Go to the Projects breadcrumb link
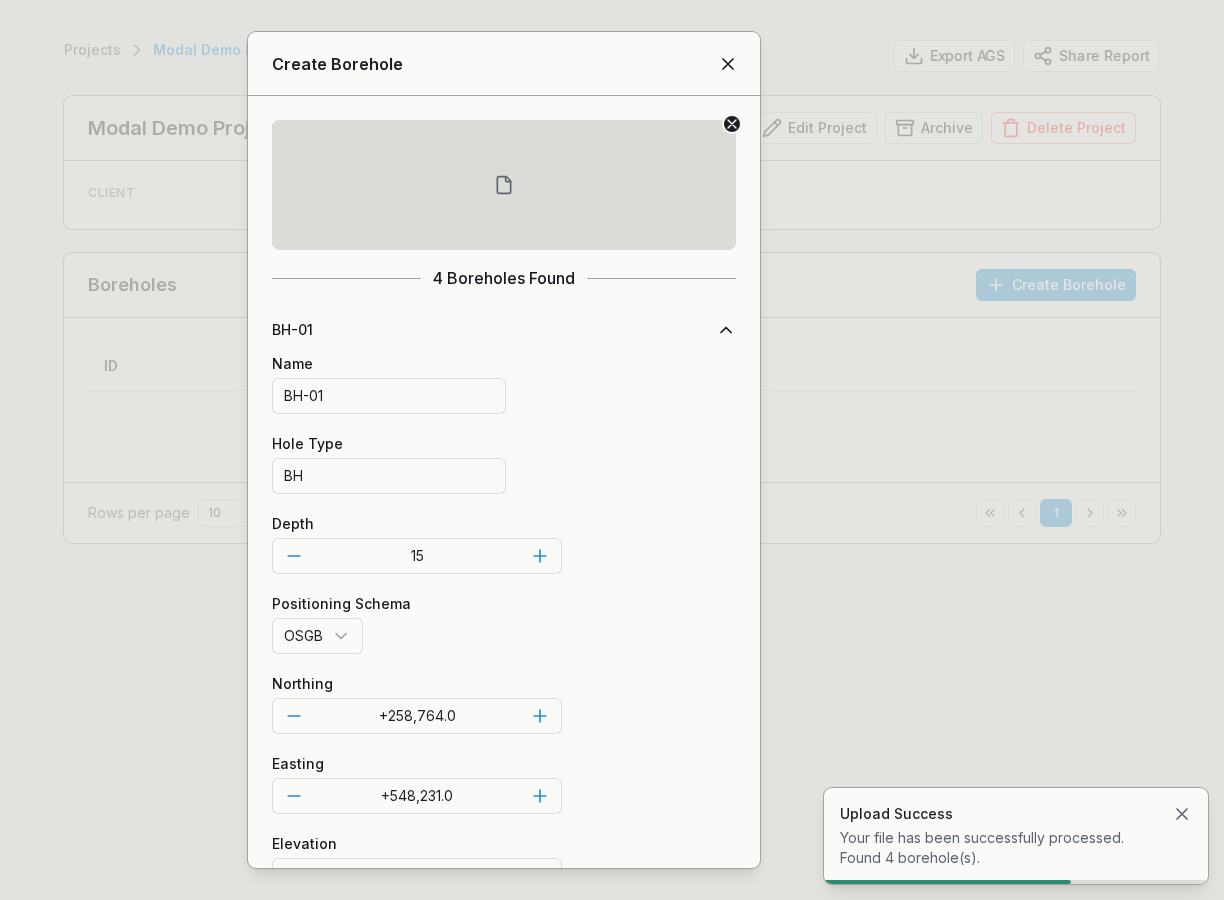The image size is (1224, 900). (92, 50)
